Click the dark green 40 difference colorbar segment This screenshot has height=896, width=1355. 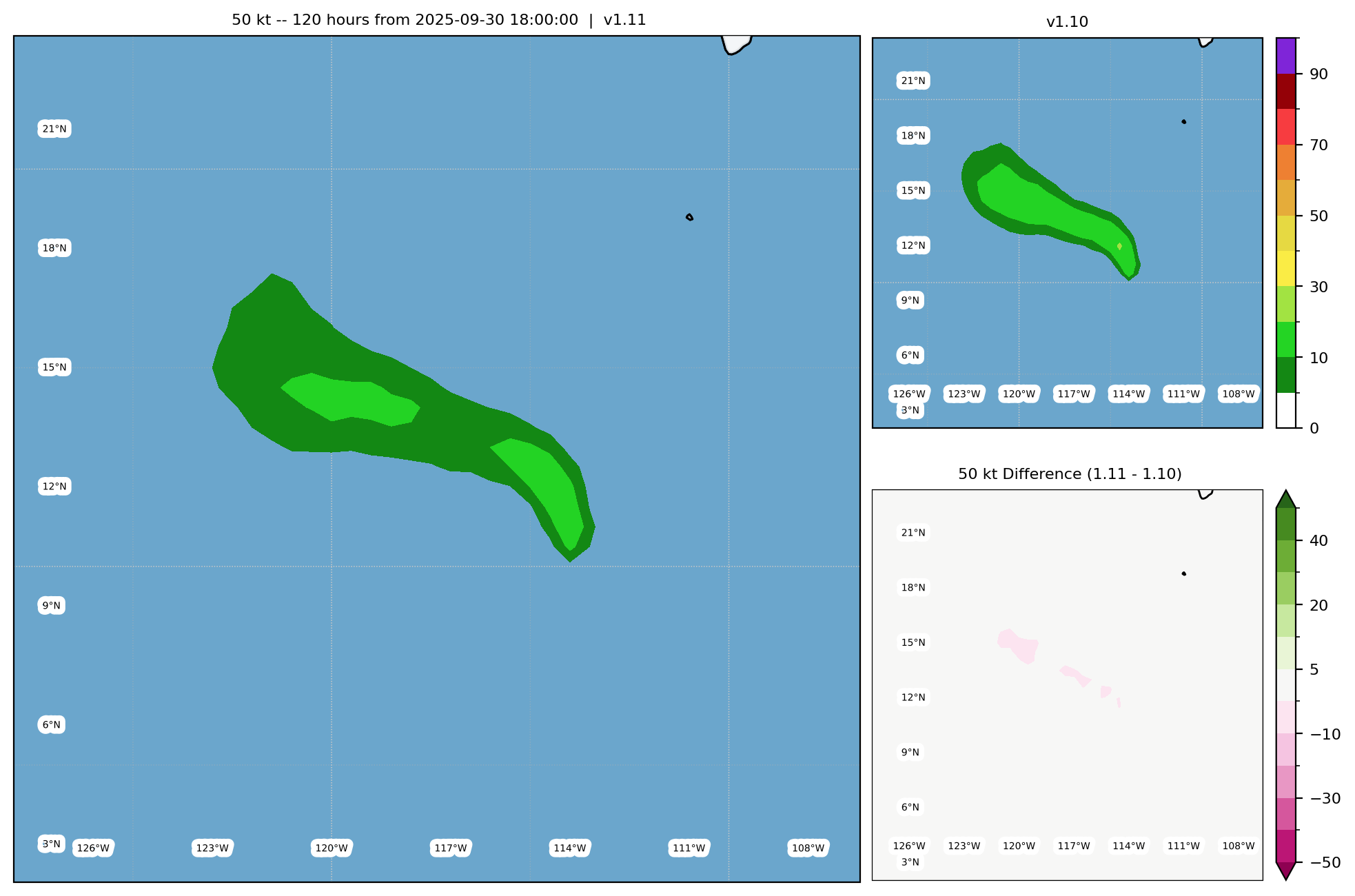pyautogui.click(x=1286, y=524)
